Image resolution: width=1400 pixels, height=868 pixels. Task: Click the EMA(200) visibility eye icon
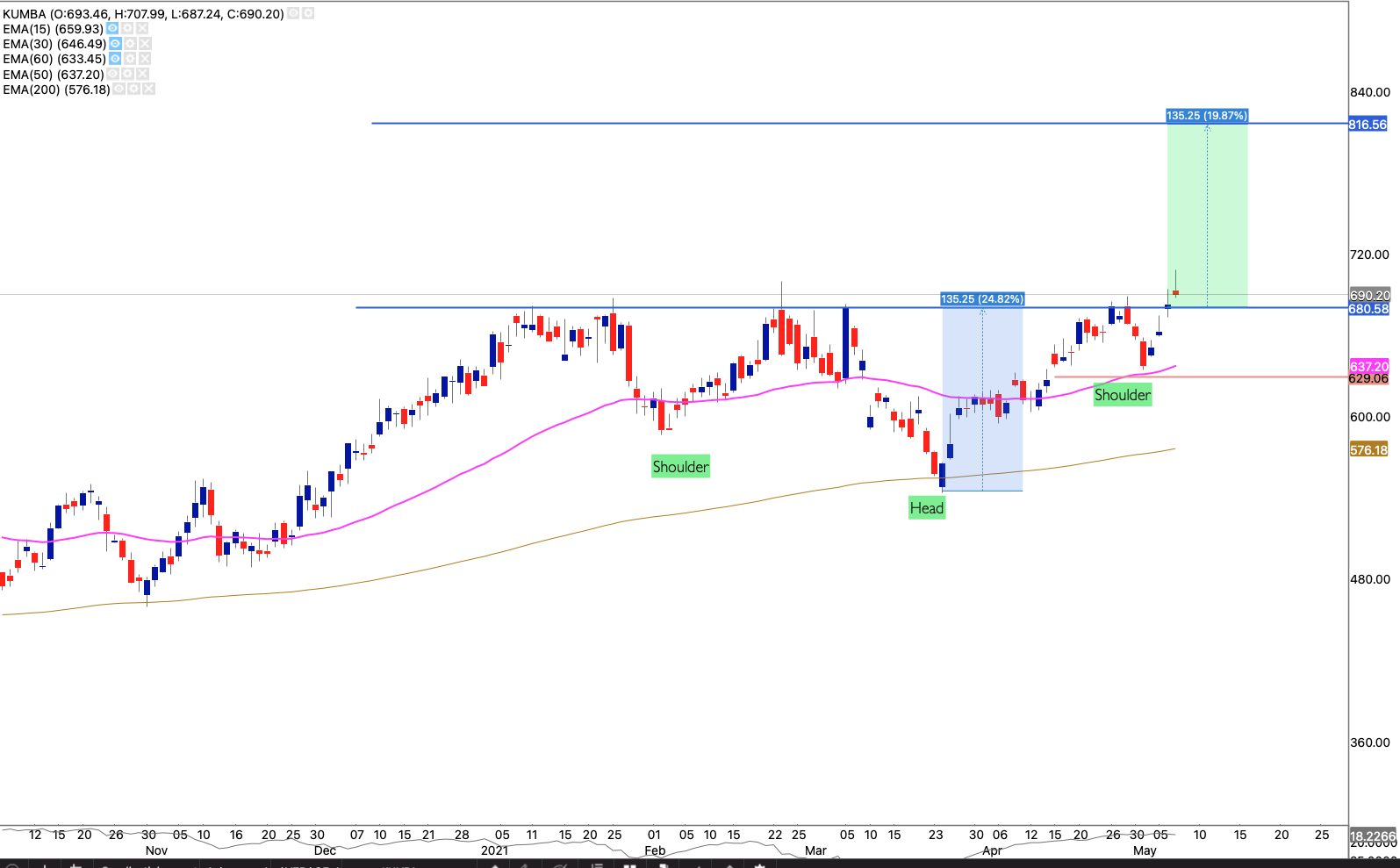tap(119, 90)
